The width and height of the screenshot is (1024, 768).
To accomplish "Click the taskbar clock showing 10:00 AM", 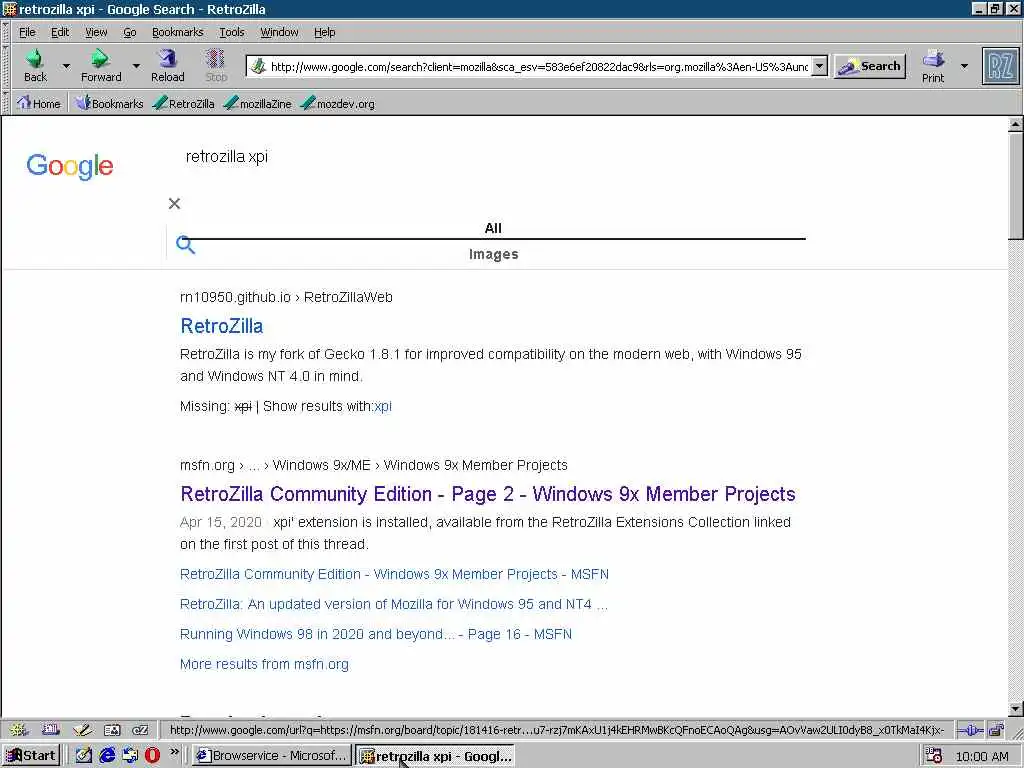I will (982, 756).
